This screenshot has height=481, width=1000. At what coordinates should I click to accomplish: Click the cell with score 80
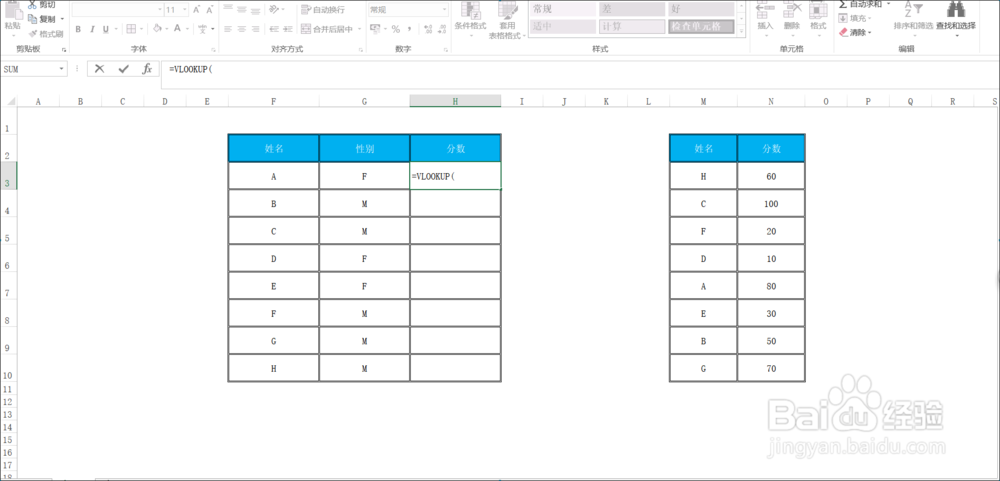771,286
